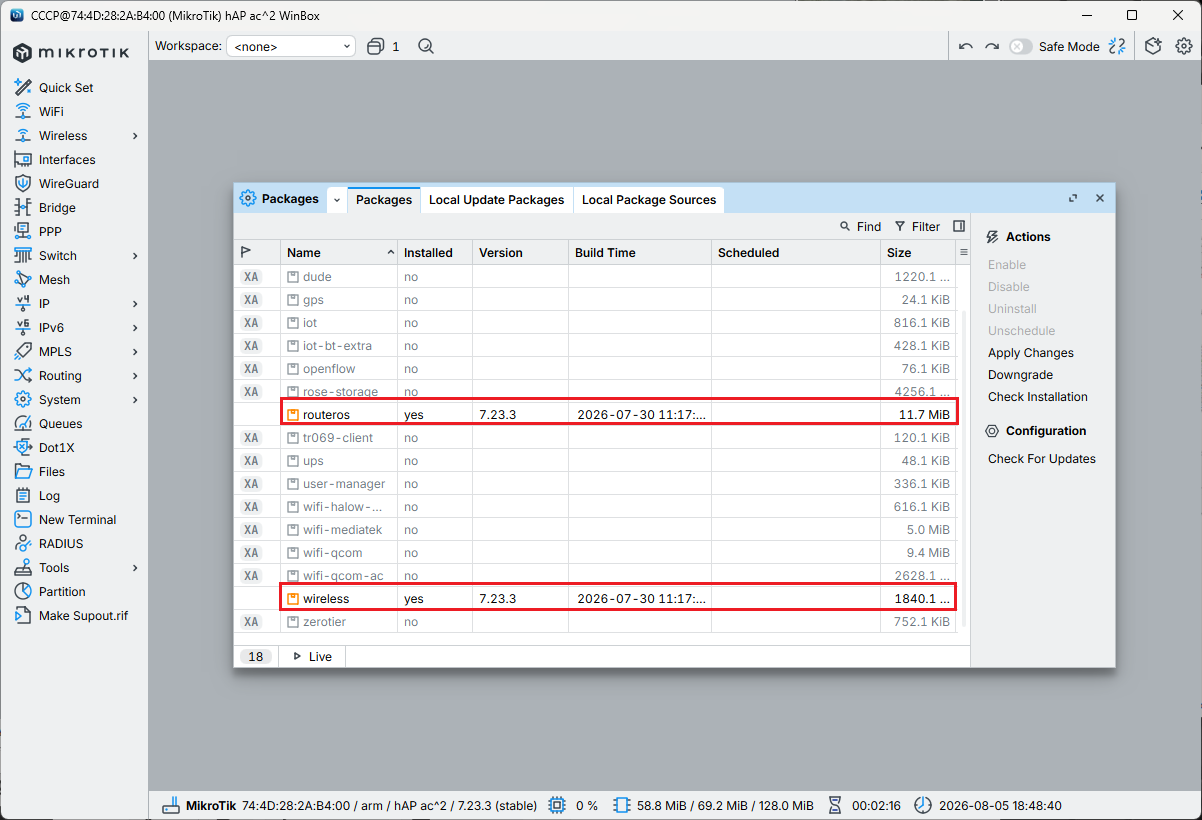Switch to the Packages tab
The image size is (1202, 820).
click(x=384, y=199)
